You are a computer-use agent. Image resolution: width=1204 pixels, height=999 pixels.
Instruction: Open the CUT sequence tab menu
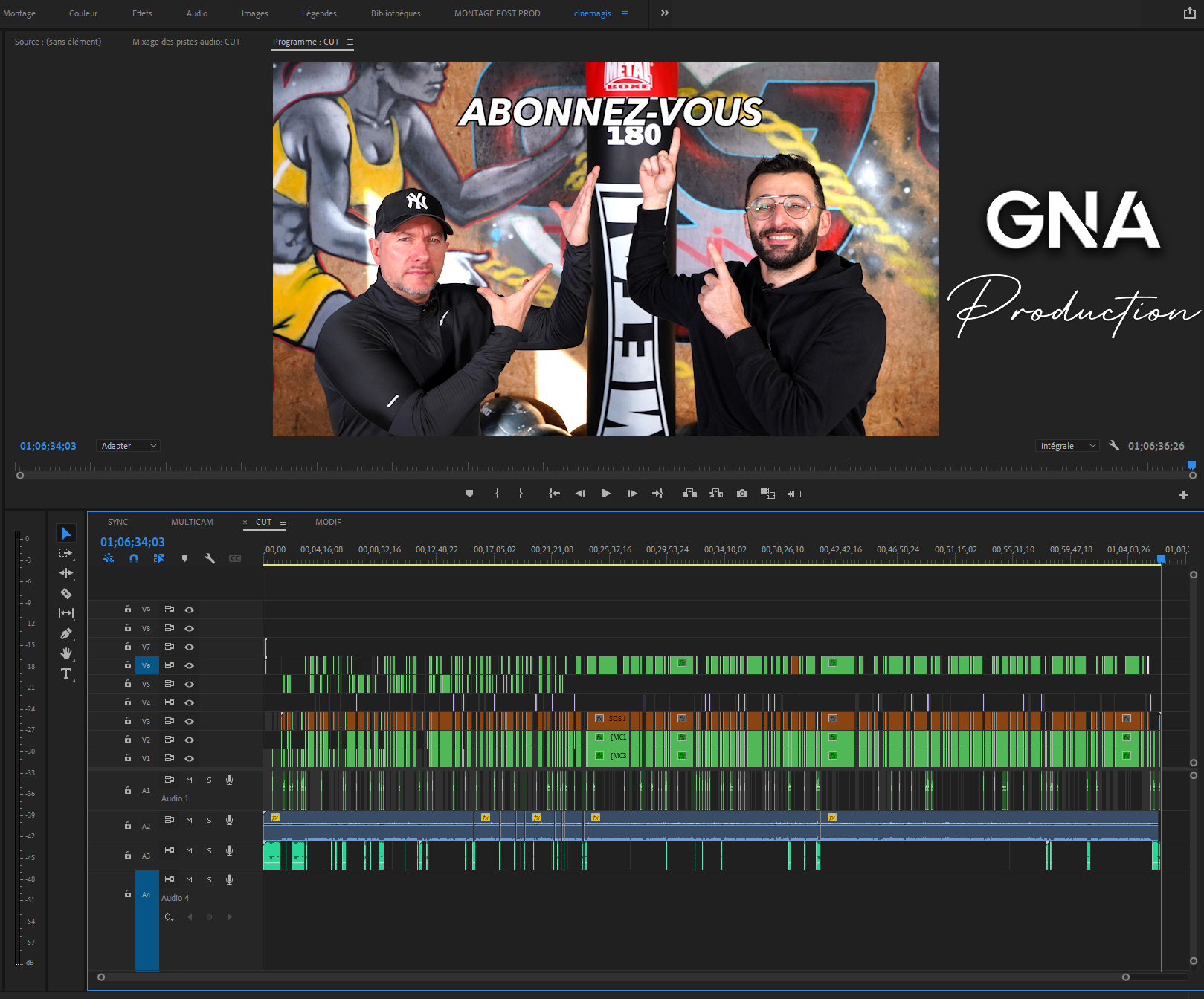pos(283,523)
